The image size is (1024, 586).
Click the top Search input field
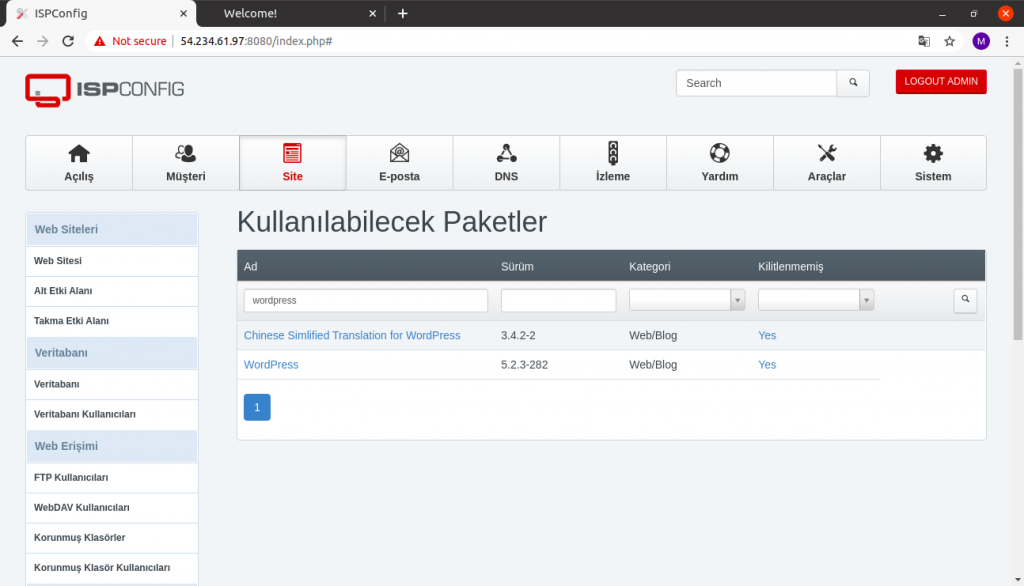756,83
